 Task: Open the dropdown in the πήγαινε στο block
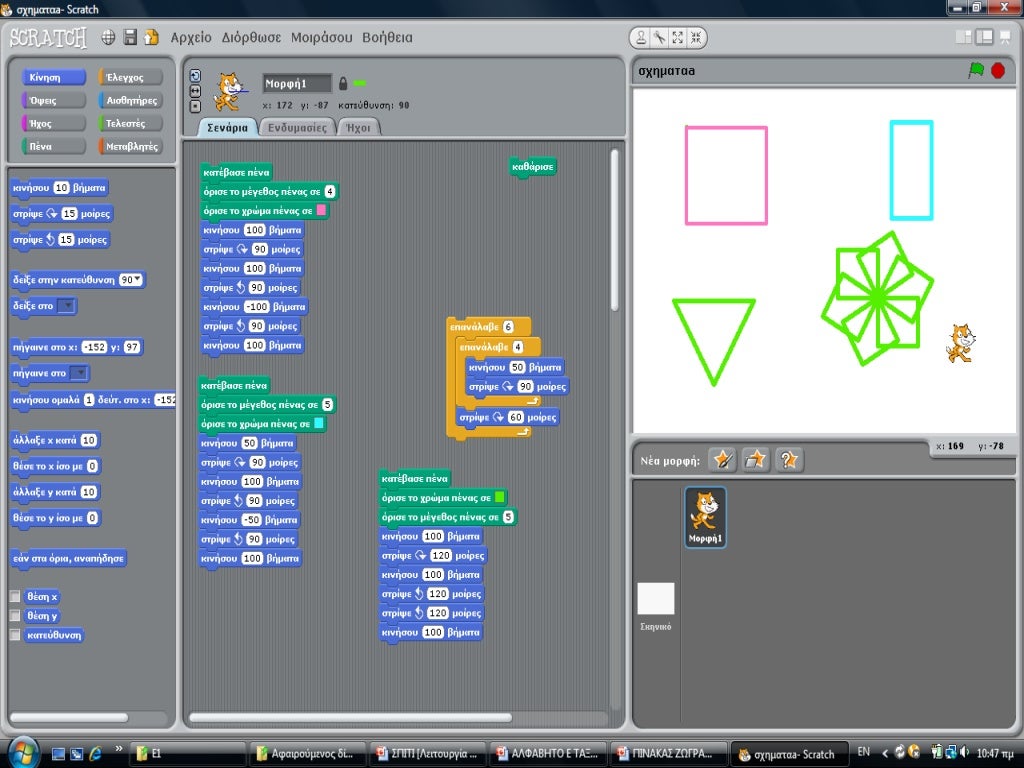(x=78, y=373)
